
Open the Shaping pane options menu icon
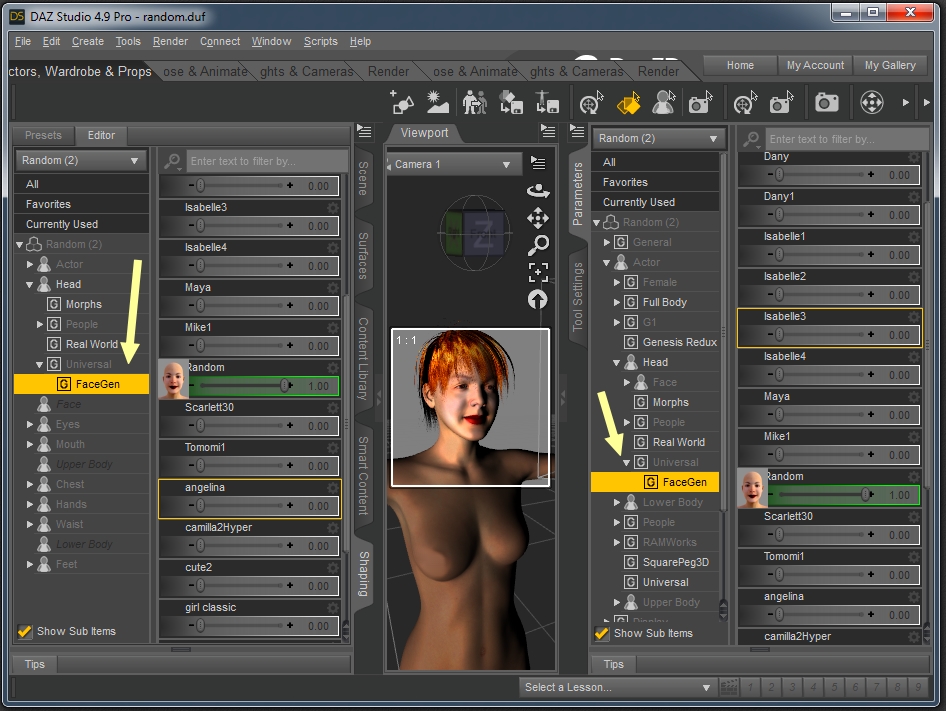[364, 131]
